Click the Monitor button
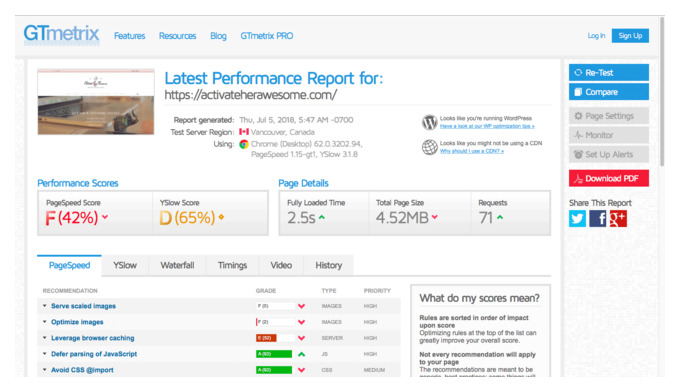680x392 pixels. (609, 135)
